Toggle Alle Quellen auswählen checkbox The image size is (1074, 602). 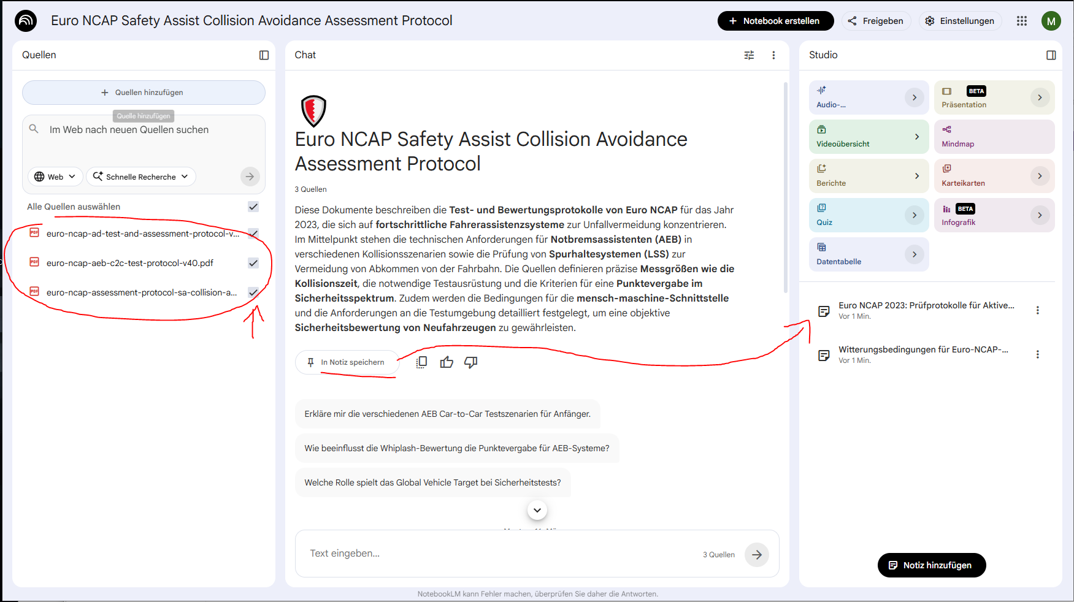(253, 206)
